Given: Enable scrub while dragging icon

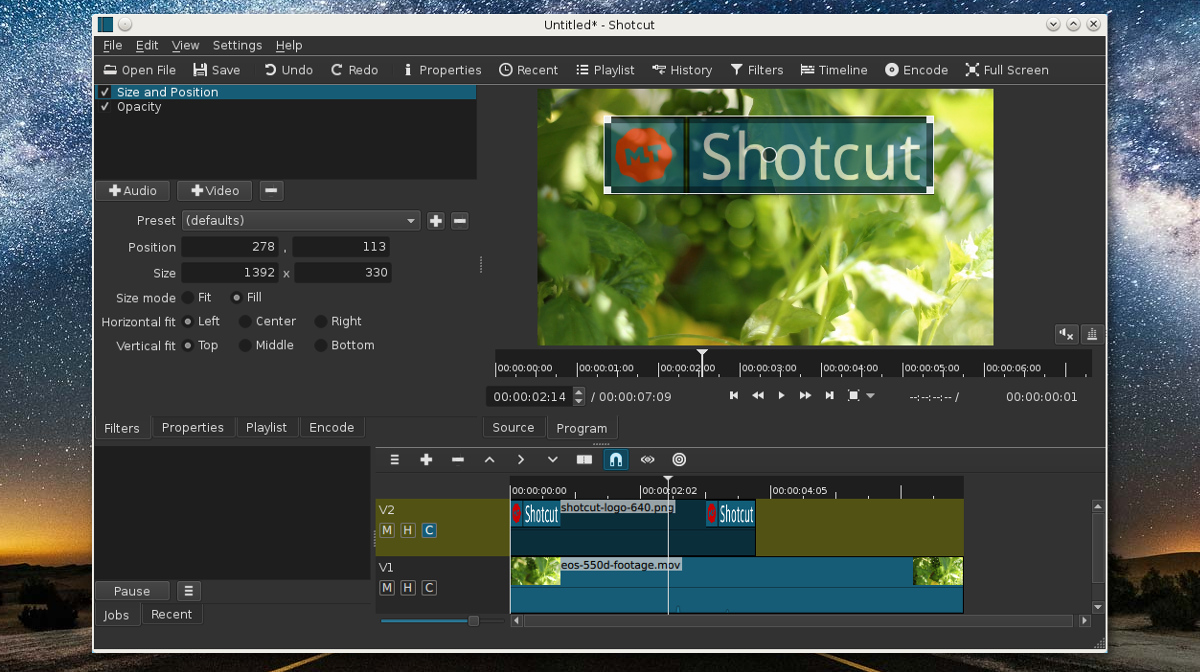Looking at the screenshot, I should click(647, 460).
